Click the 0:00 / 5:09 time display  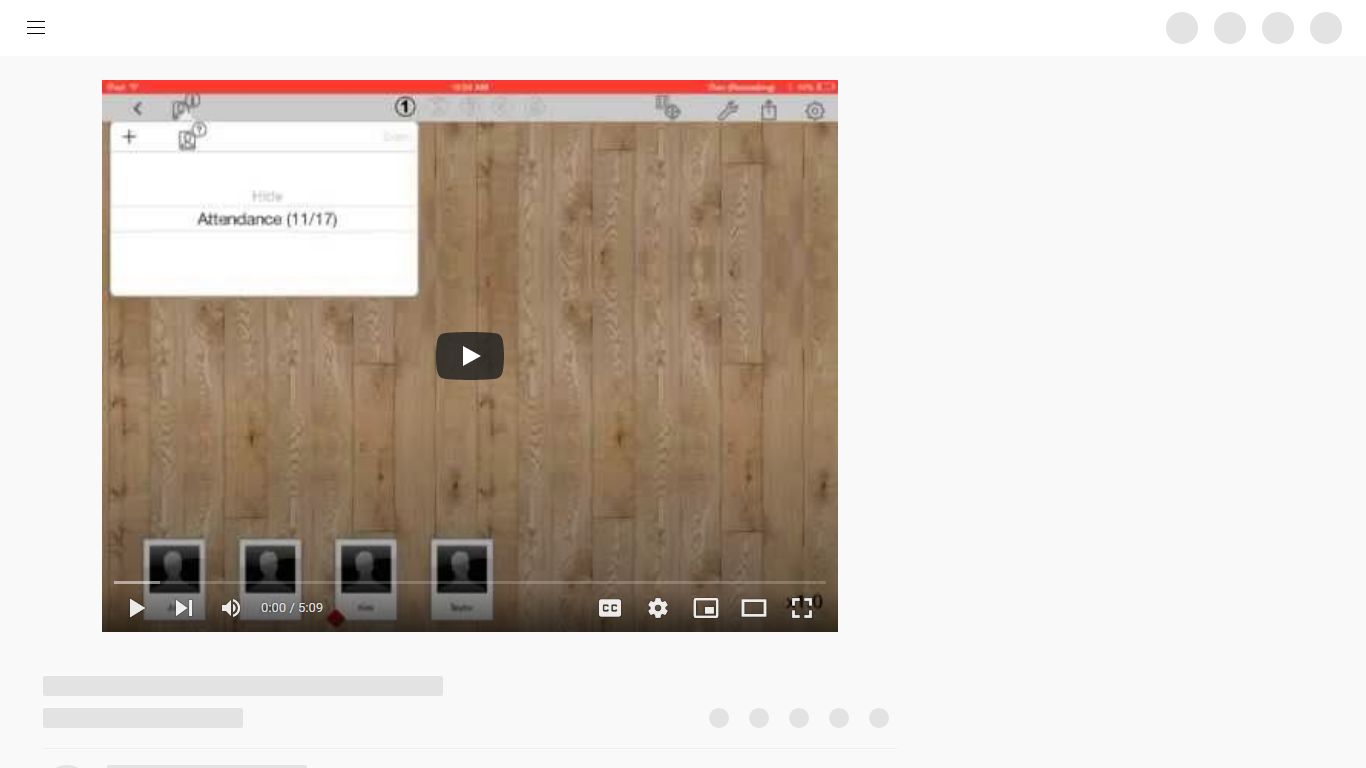pyautogui.click(x=292, y=608)
